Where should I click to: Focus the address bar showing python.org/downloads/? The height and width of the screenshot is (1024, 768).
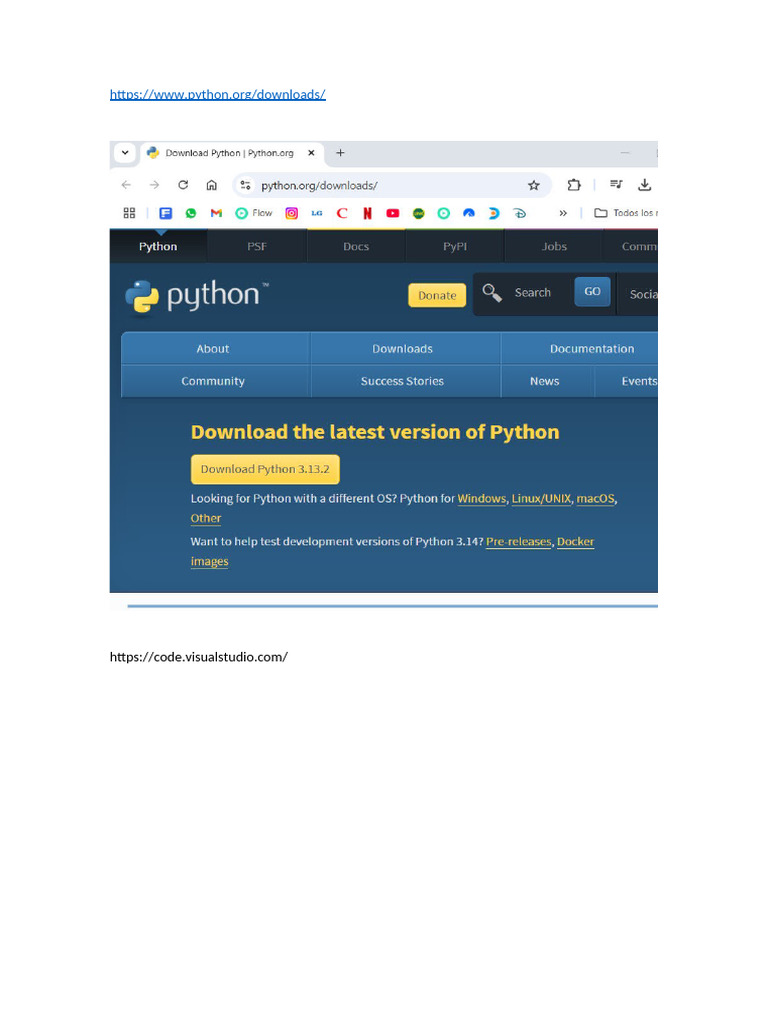(x=392, y=185)
